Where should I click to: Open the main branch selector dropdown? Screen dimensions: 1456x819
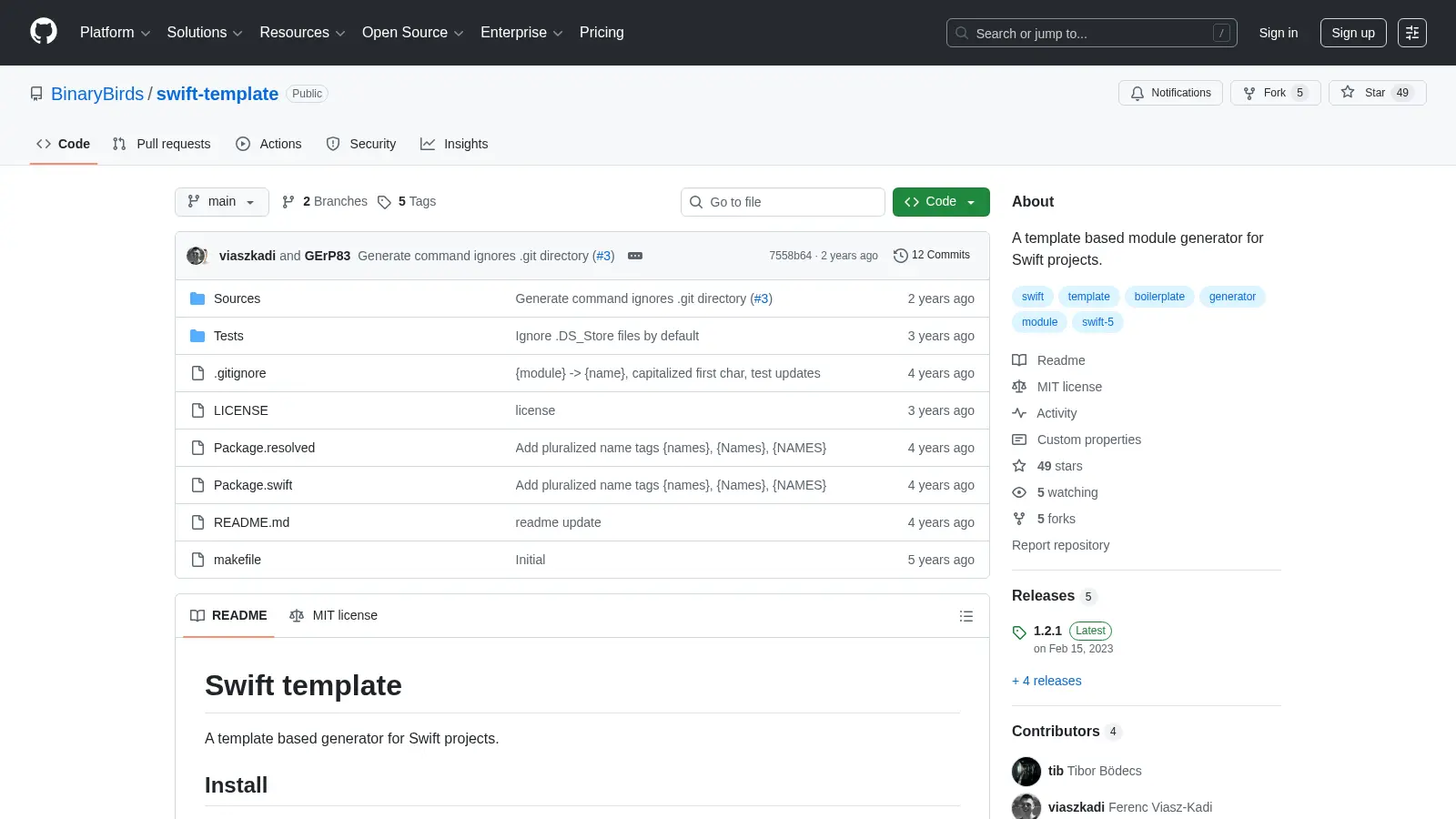point(222,202)
